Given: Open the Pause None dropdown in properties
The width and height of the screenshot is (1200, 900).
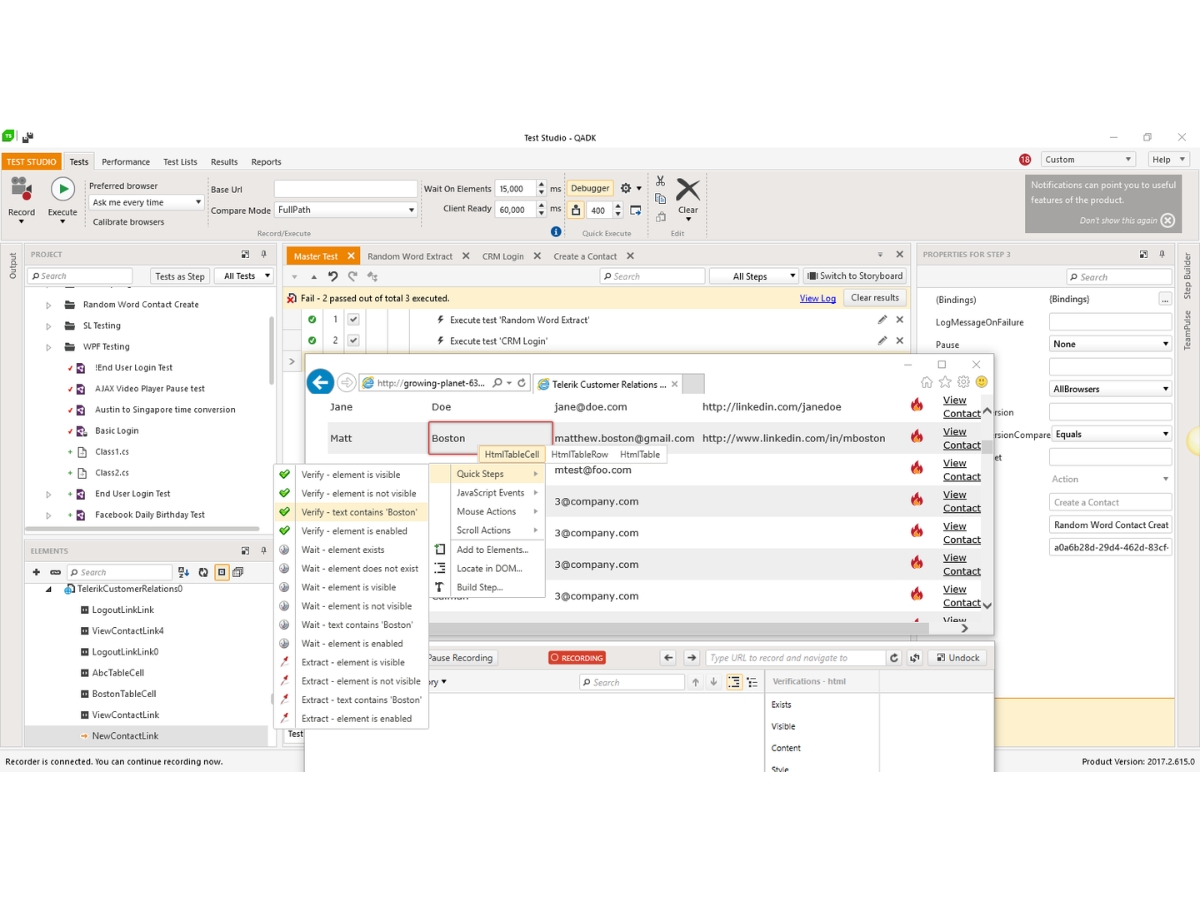Looking at the screenshot, I should (1110, 344).
